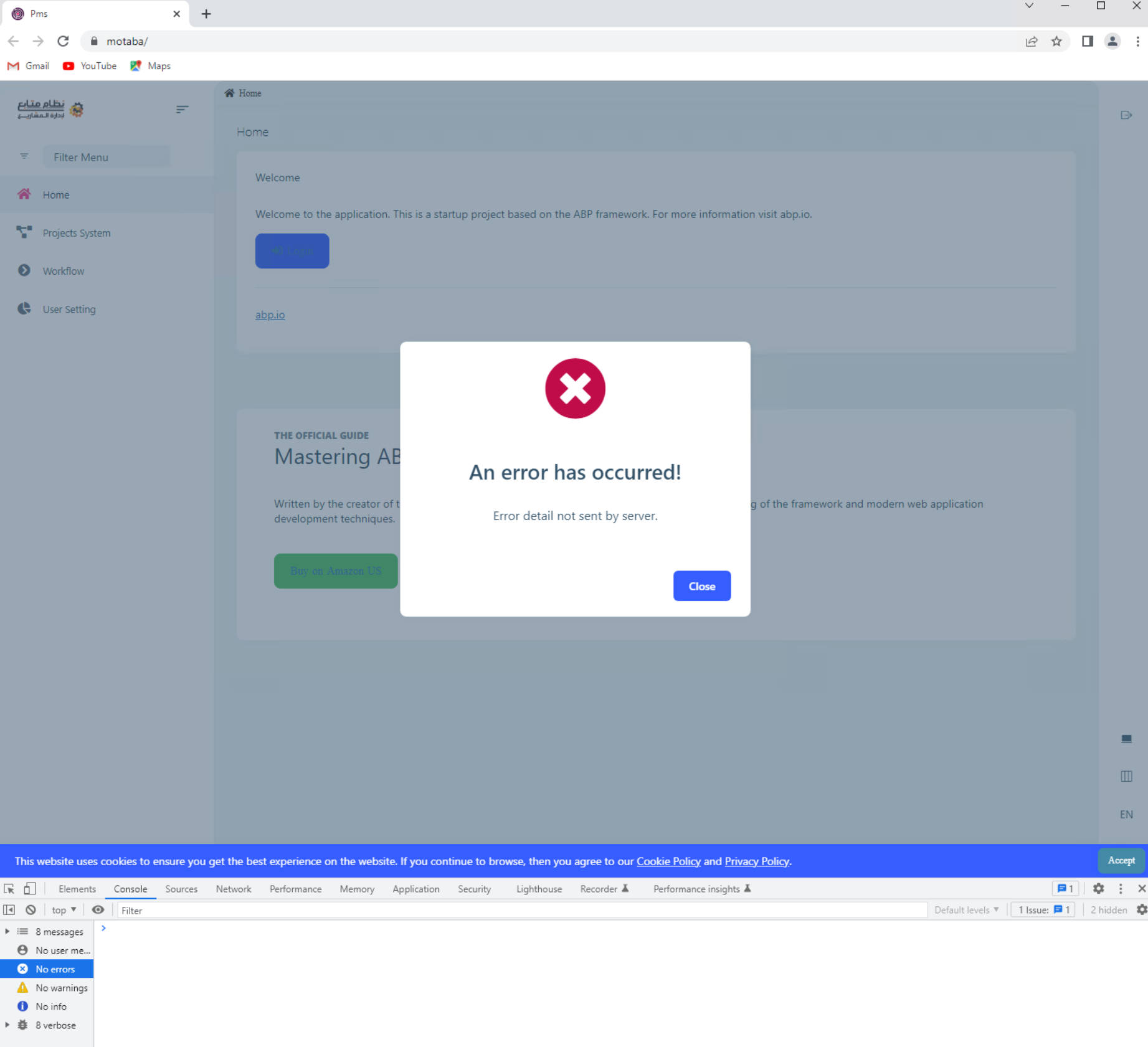Switch to the Performance tab
The height and width of the screenshot is (1047, 1148).
[295, 889]
